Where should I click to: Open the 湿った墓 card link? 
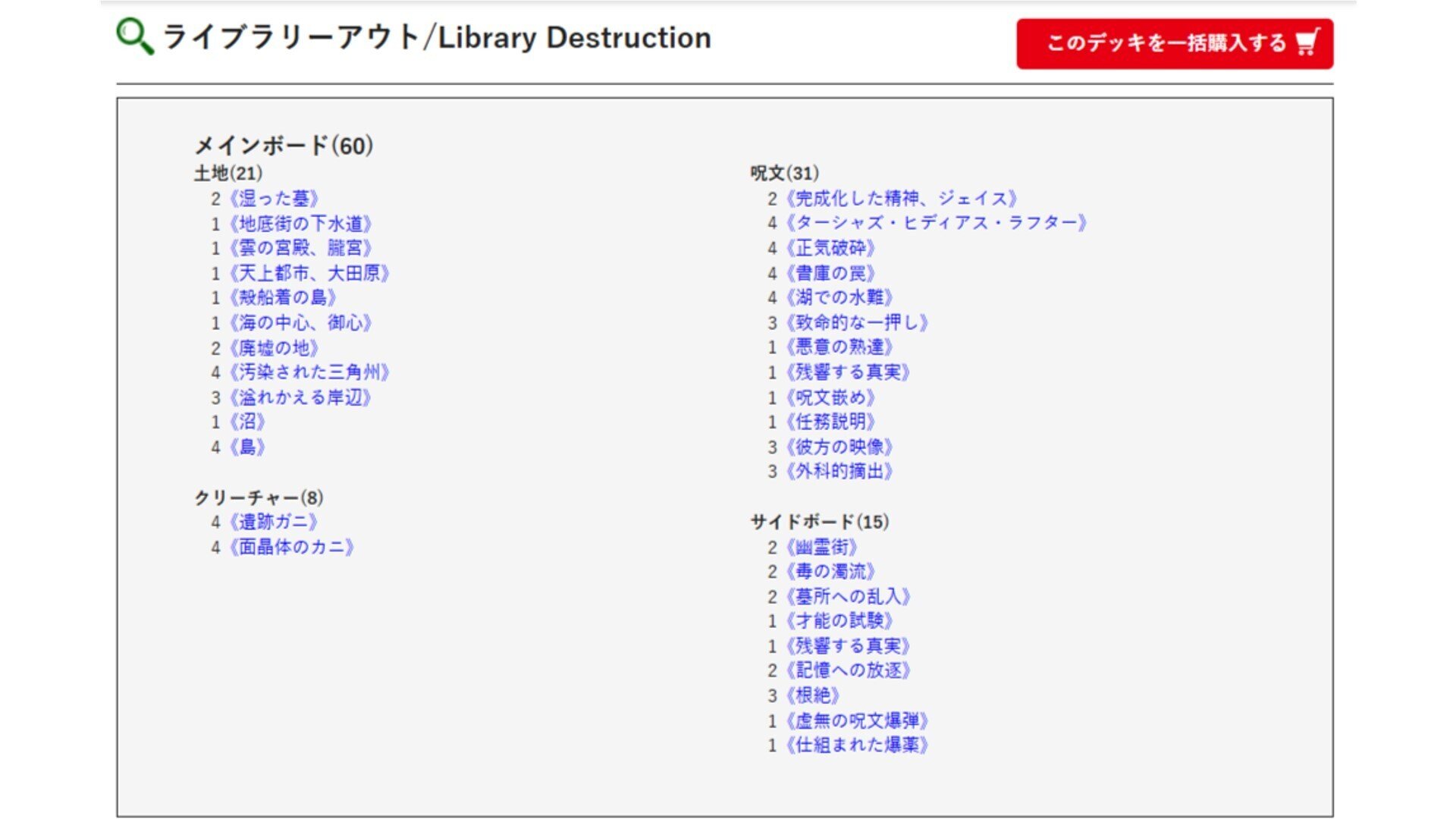(x=274, y=199)
